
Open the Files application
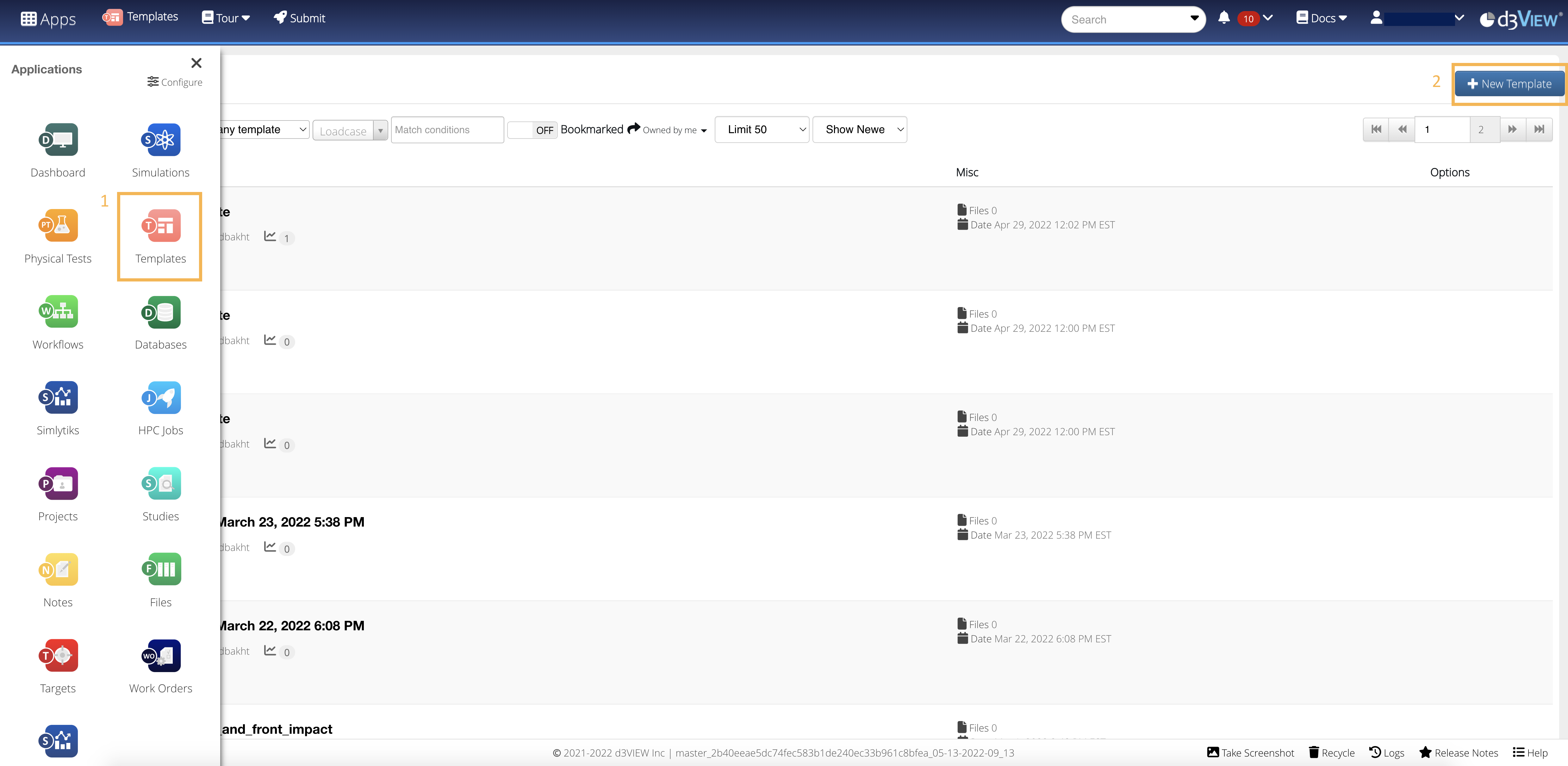pos(161,580)
